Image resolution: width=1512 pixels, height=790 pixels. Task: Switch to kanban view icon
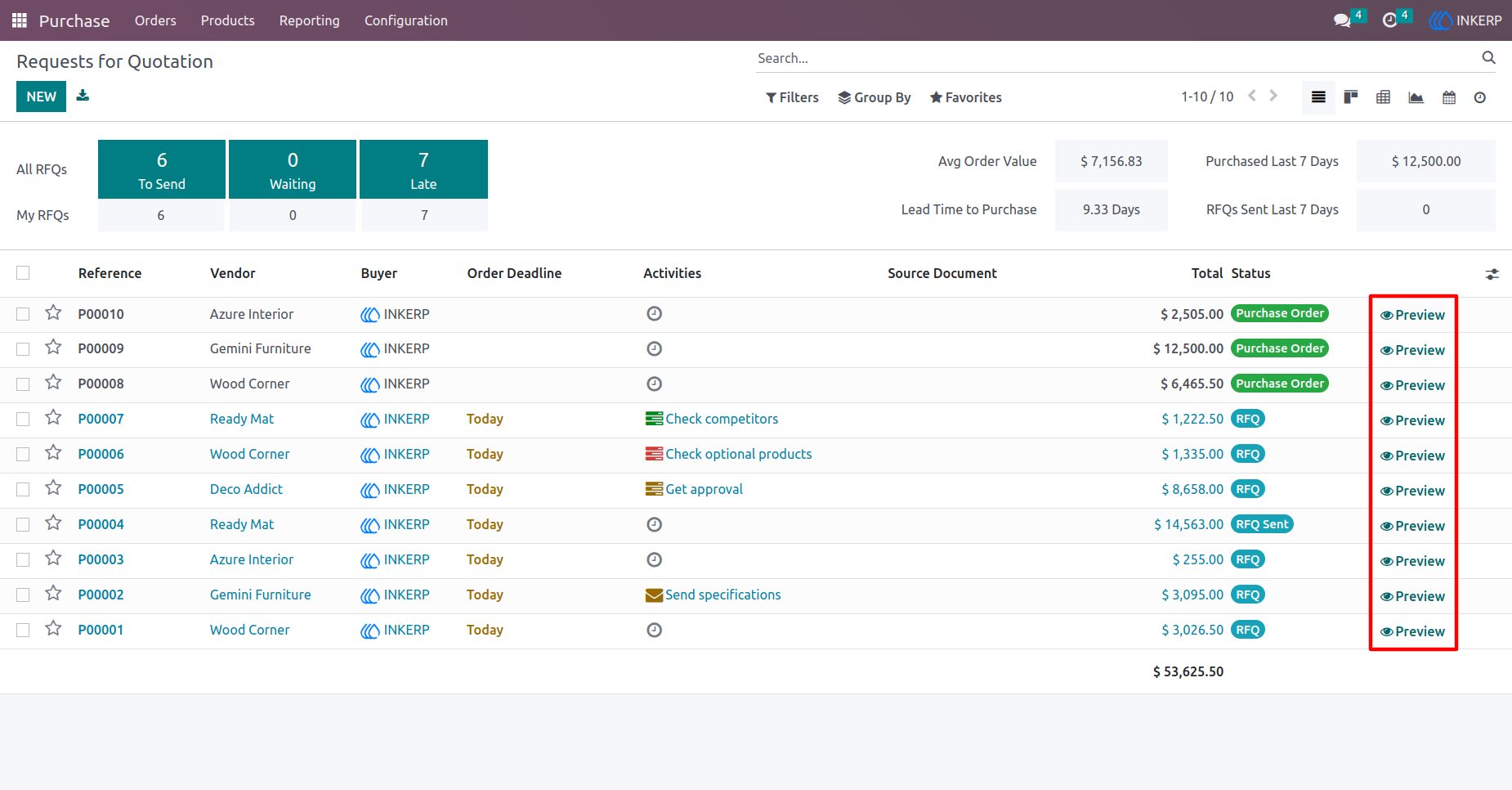(1351, 97)
